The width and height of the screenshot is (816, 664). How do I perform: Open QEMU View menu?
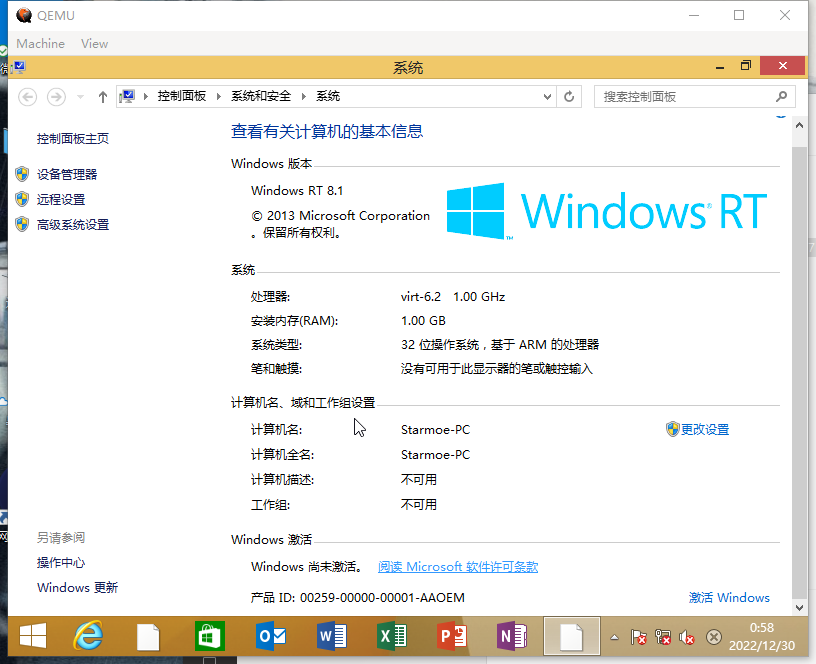[x=94, y=44]
